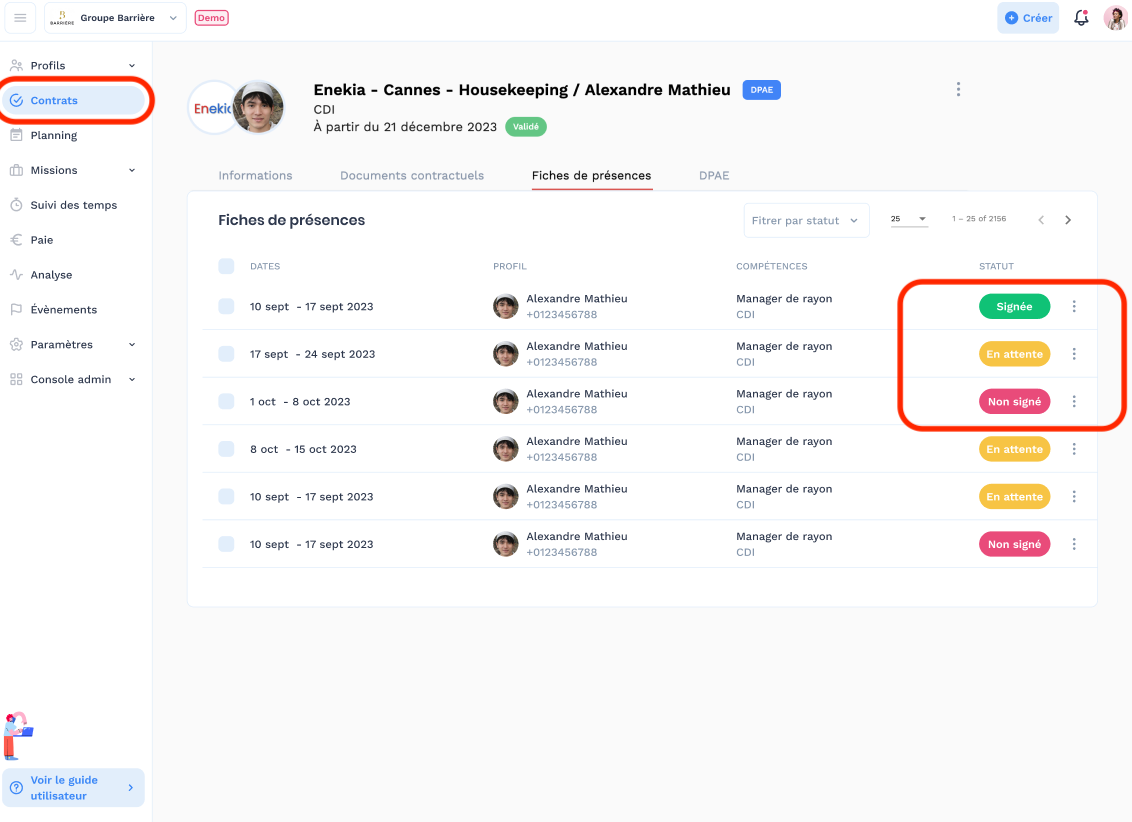
Task: Click date range "1 oct - 8 oct 2023"
Action: (300, 402)
